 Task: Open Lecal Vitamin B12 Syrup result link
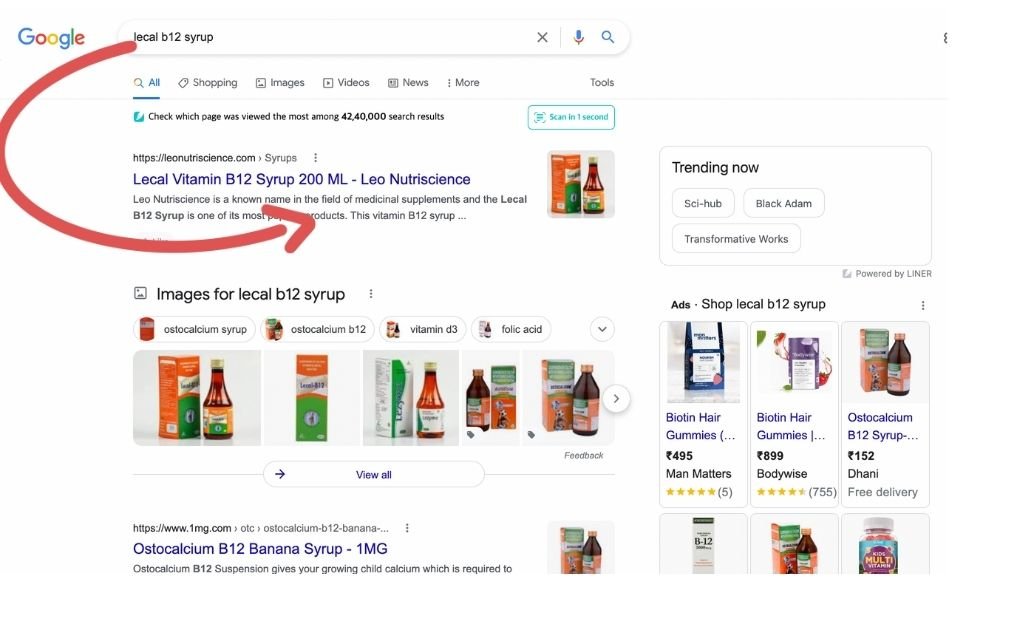pos(301,180)
